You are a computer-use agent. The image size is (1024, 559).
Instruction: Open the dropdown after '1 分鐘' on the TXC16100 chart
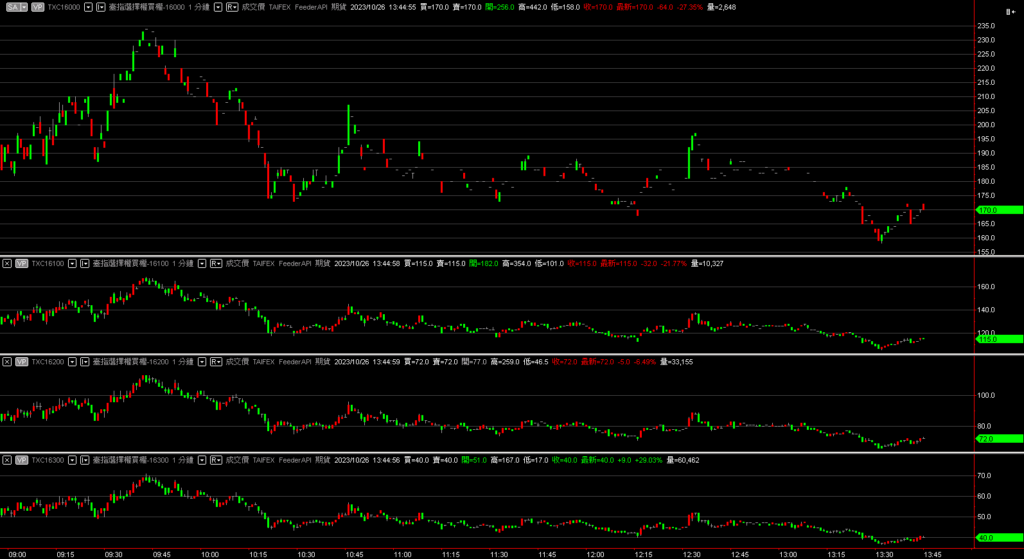click(202, 263)
